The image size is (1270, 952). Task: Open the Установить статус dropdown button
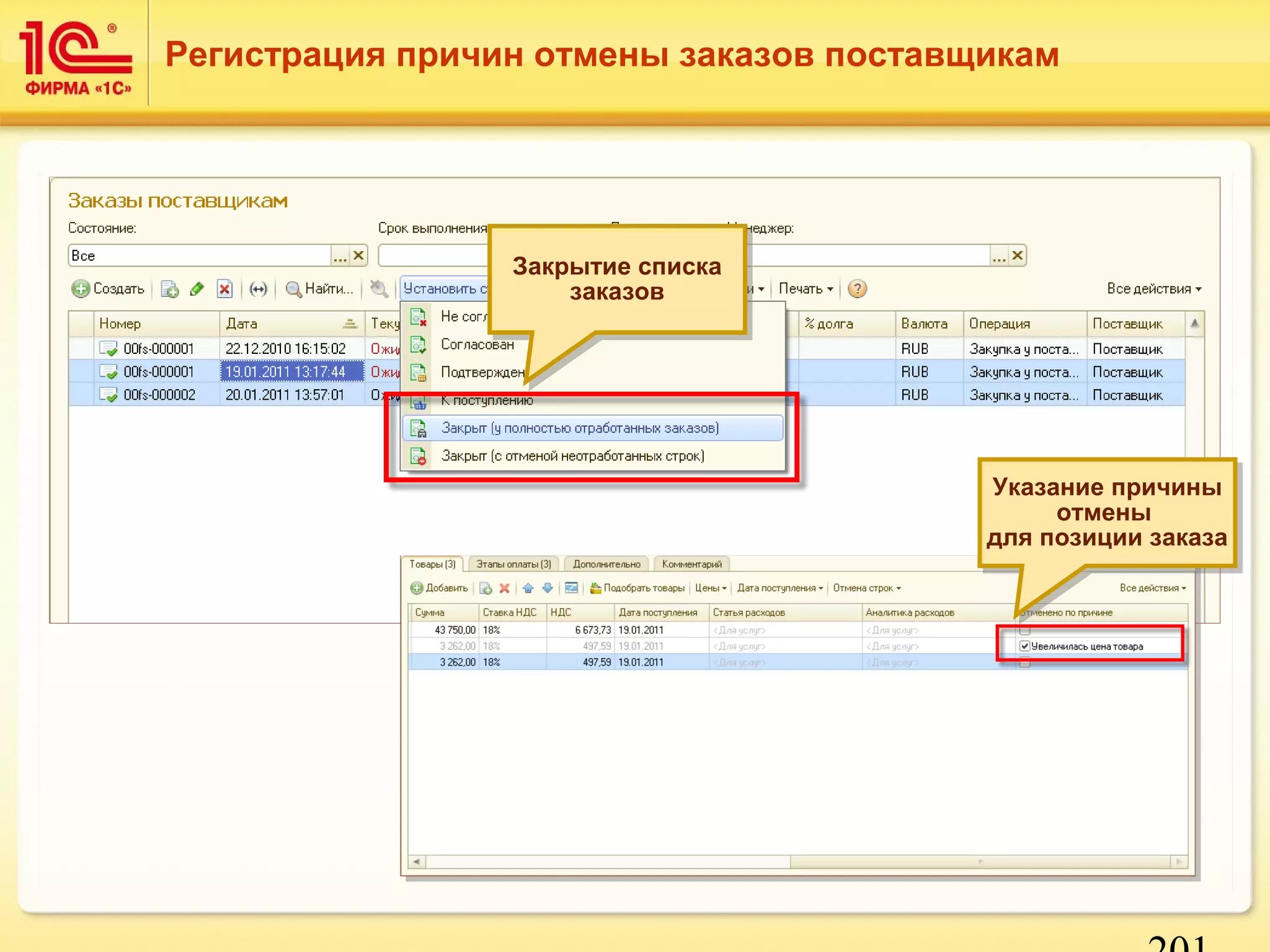[445, 289]
